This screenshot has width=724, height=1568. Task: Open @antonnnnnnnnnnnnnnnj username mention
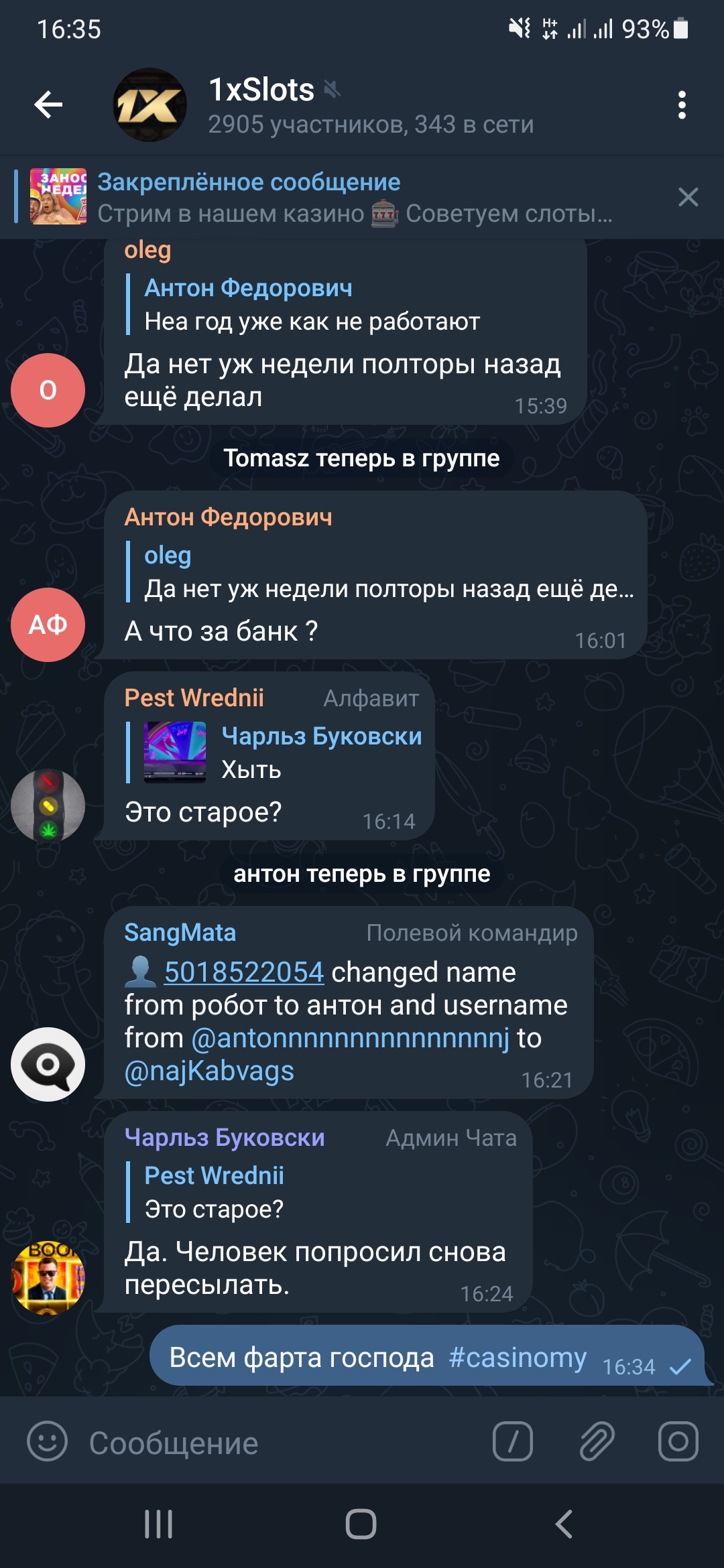point(351,1038)
